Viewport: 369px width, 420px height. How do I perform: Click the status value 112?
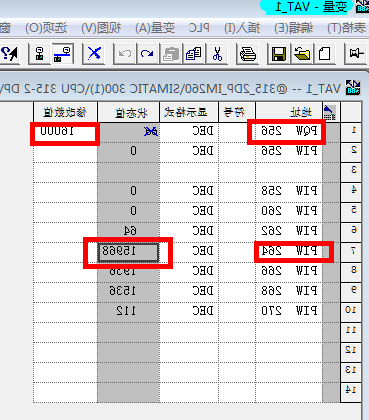tap(129, 312)
